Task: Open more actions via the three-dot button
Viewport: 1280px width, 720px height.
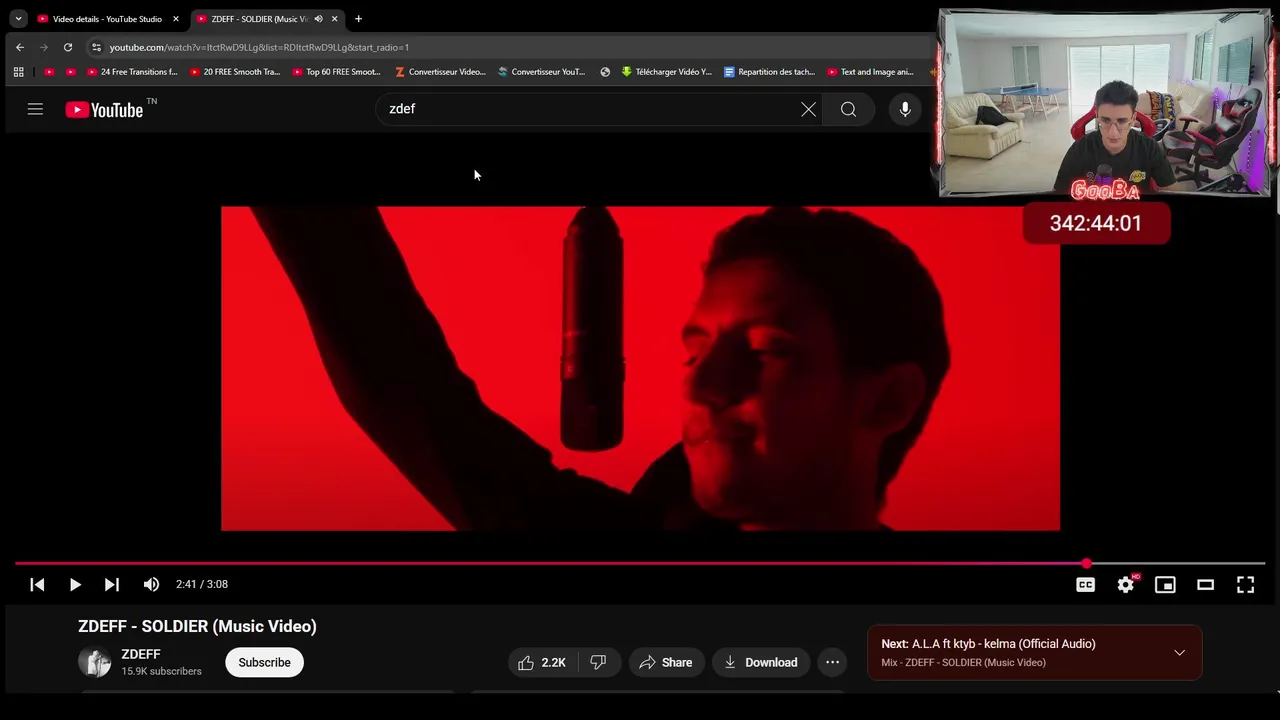Action: tap(832, 662)
